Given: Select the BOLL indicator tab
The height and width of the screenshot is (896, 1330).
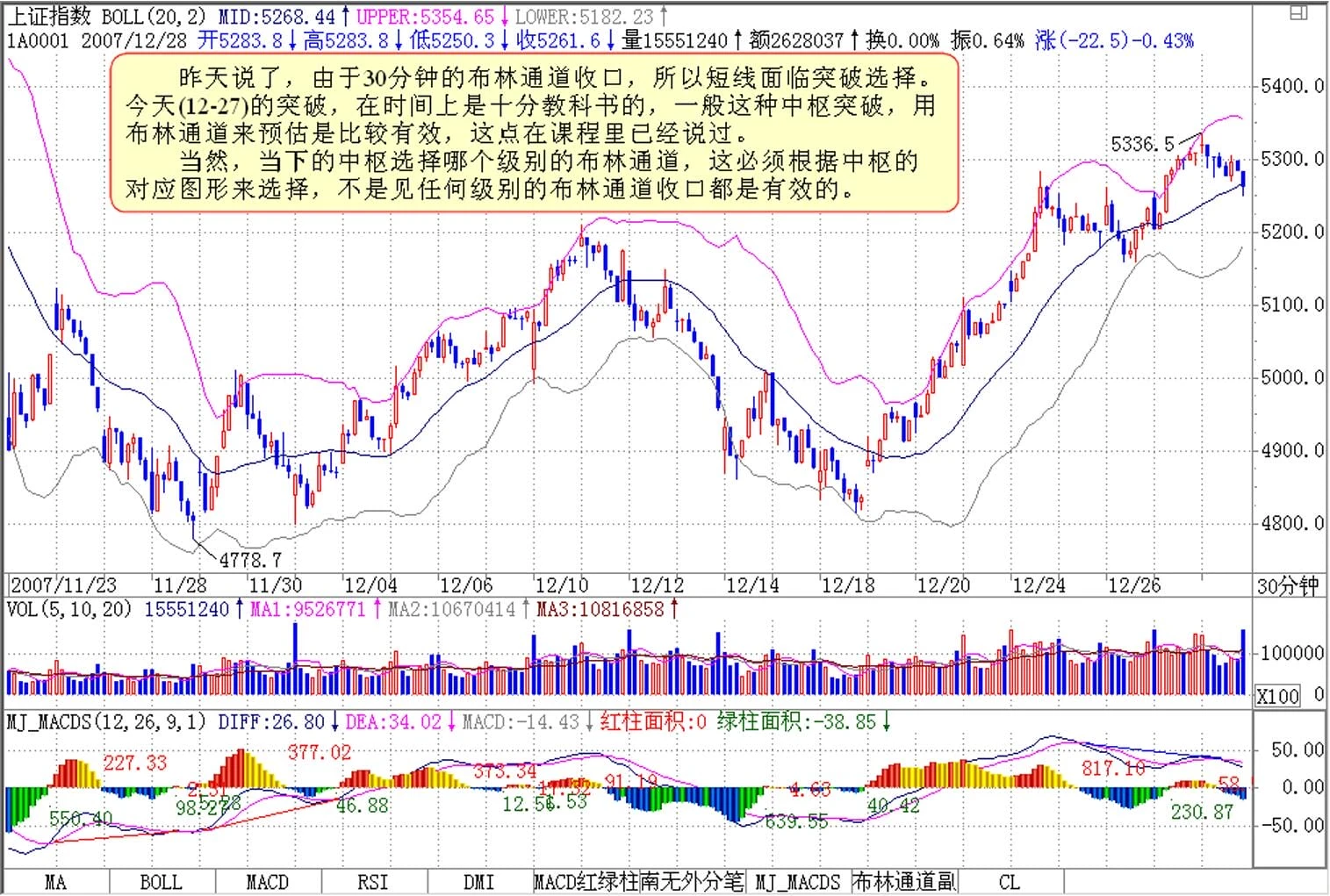Looking at the screenshot, I should [162, 882].
